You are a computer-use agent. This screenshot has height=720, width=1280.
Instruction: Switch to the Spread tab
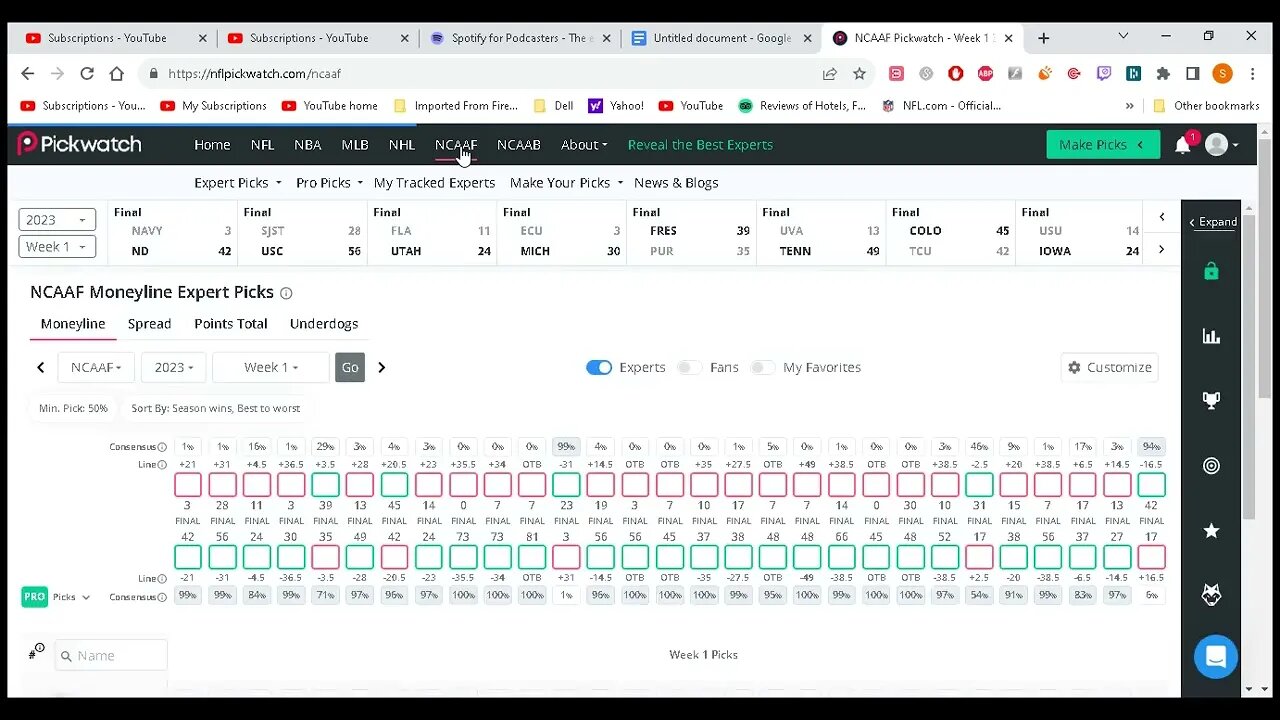(150, 324)
